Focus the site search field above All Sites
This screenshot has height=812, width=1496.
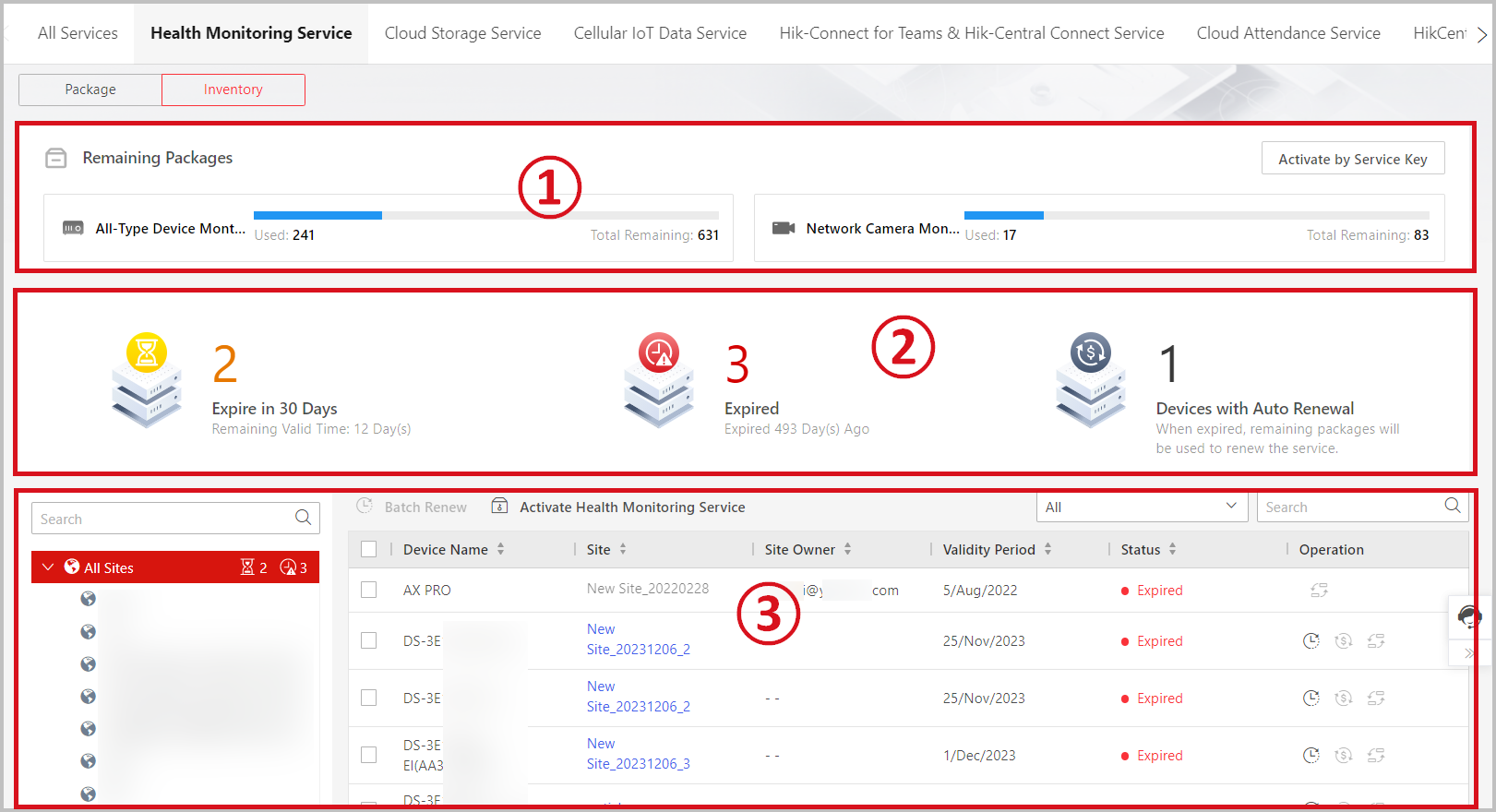[175, 519]
